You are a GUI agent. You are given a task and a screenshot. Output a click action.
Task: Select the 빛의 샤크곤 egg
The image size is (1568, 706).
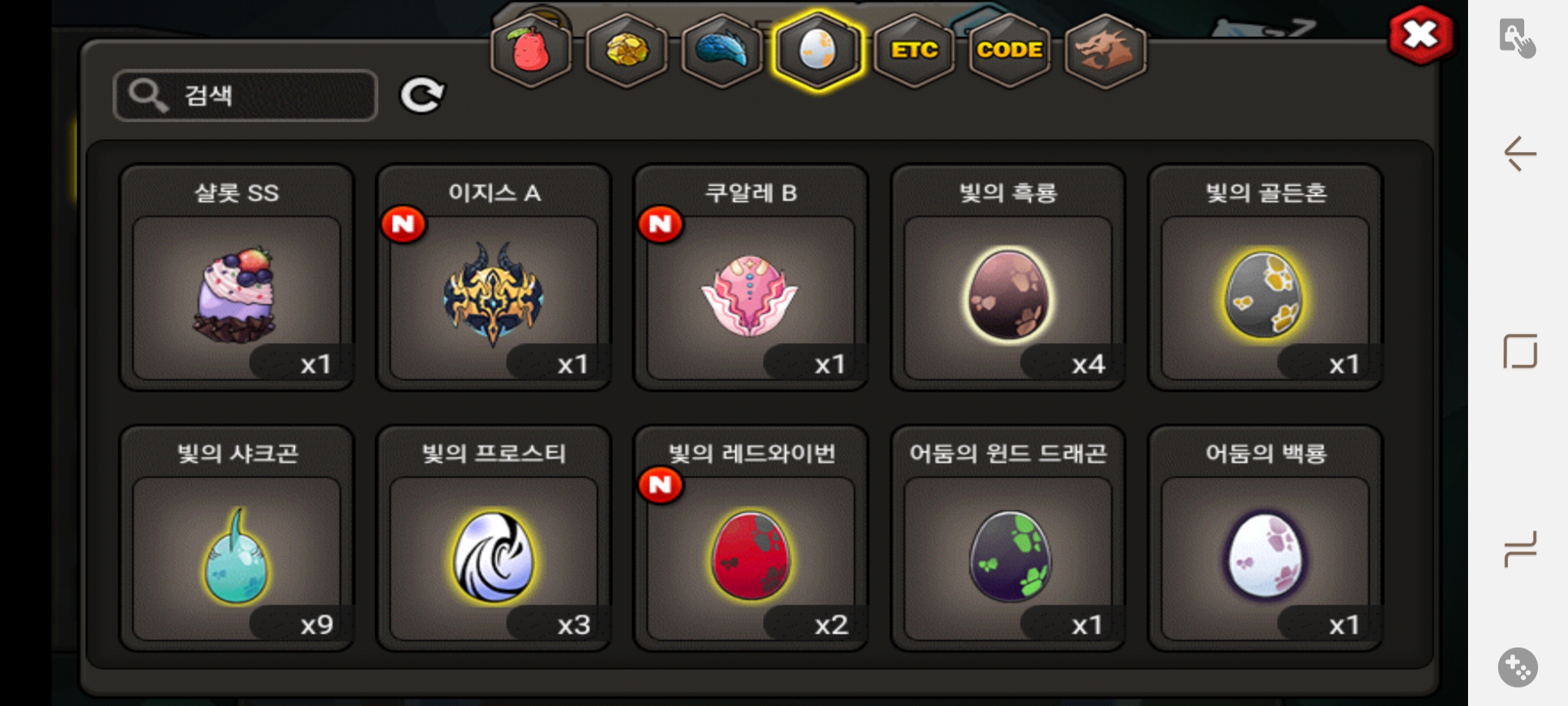click(237, 538)
